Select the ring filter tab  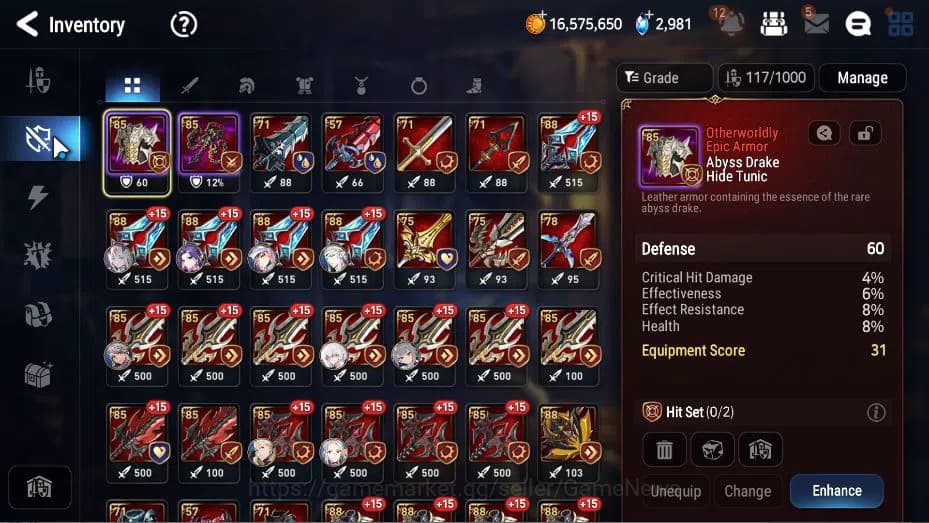point(418,86)
